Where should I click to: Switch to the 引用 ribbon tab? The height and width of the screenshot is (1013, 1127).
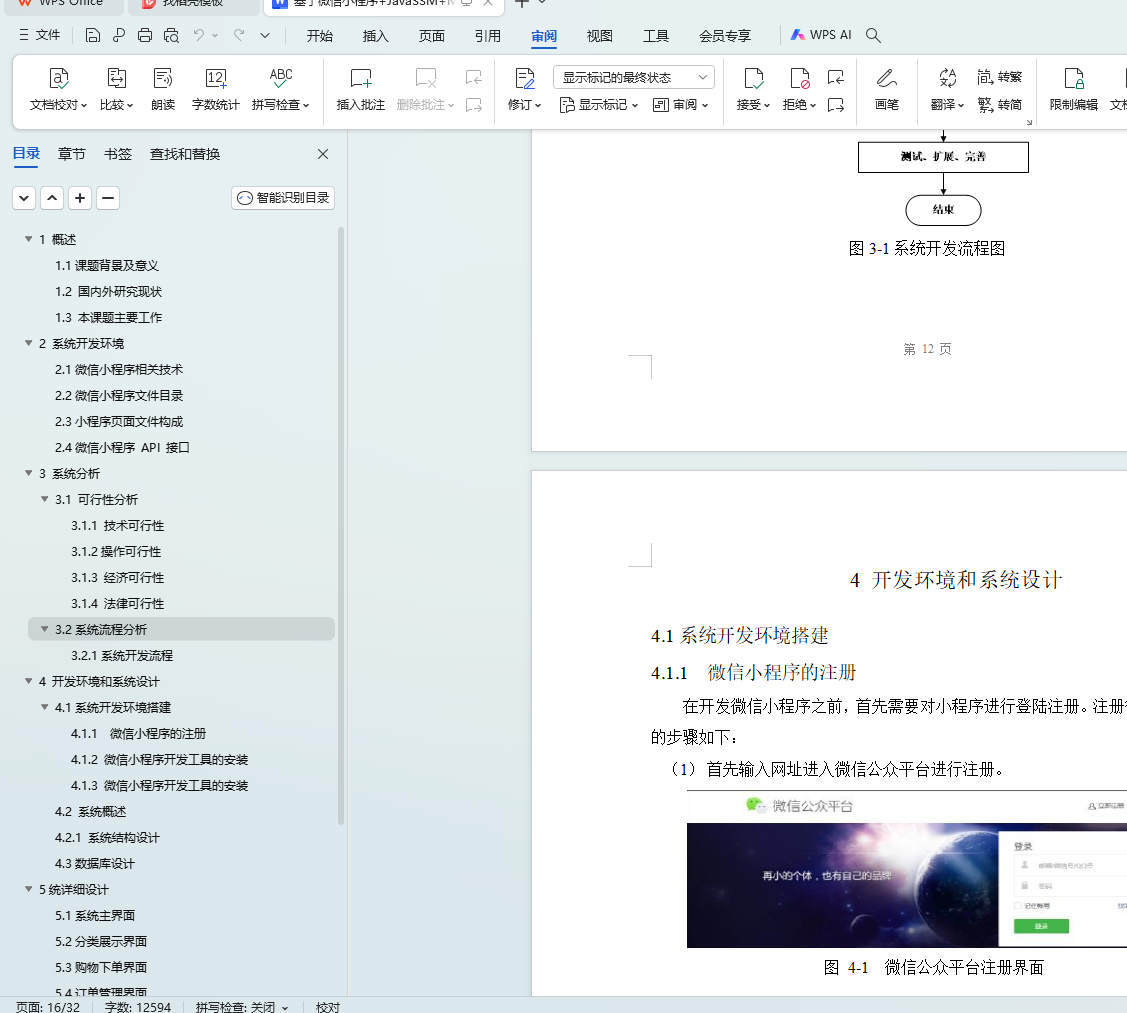click(x=487, y=36)
